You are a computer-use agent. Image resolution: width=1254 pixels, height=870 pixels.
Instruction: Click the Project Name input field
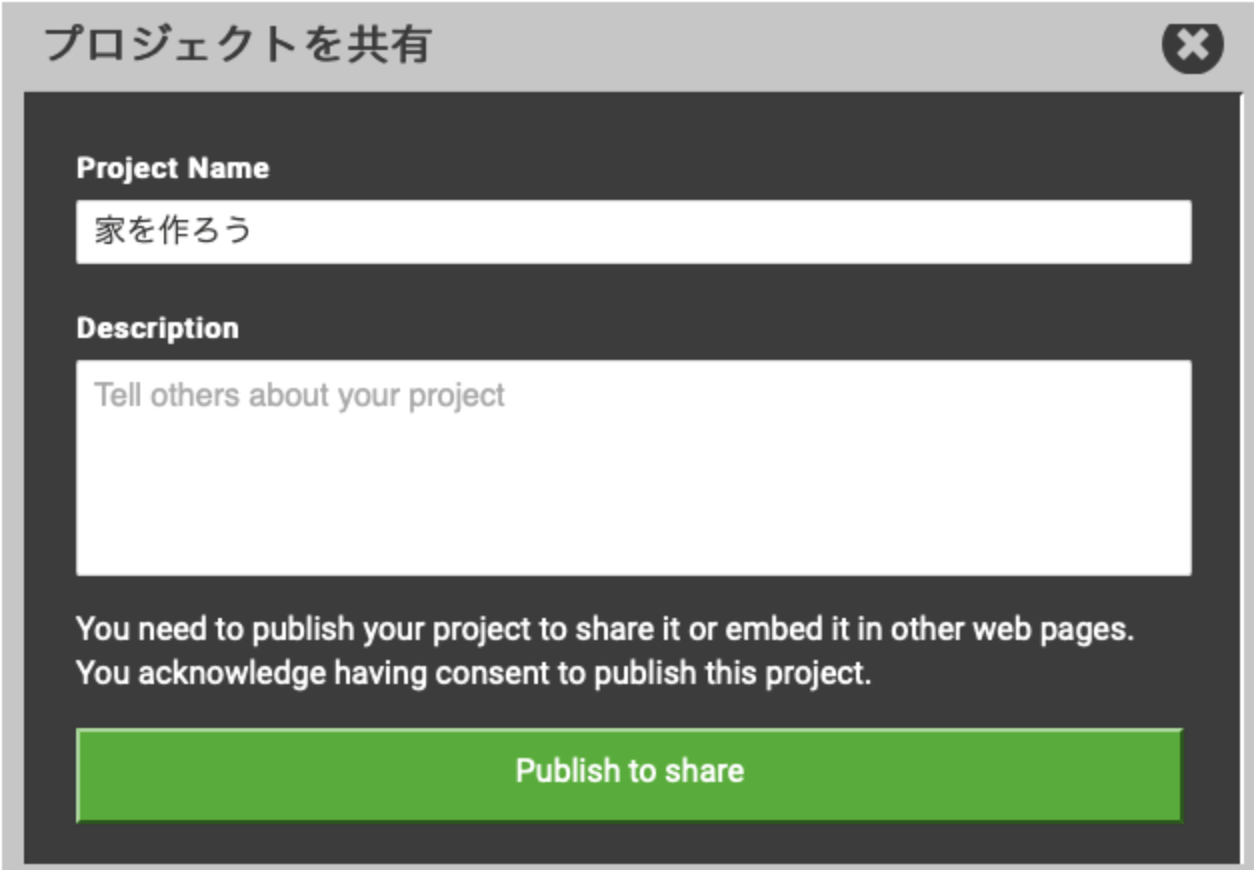coord(633,232)
